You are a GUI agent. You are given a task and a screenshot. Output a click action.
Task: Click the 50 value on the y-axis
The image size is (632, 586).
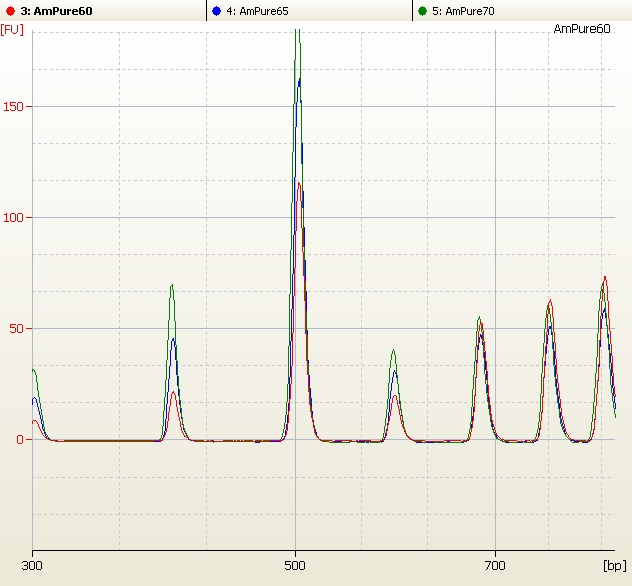(x=16, y=328)
